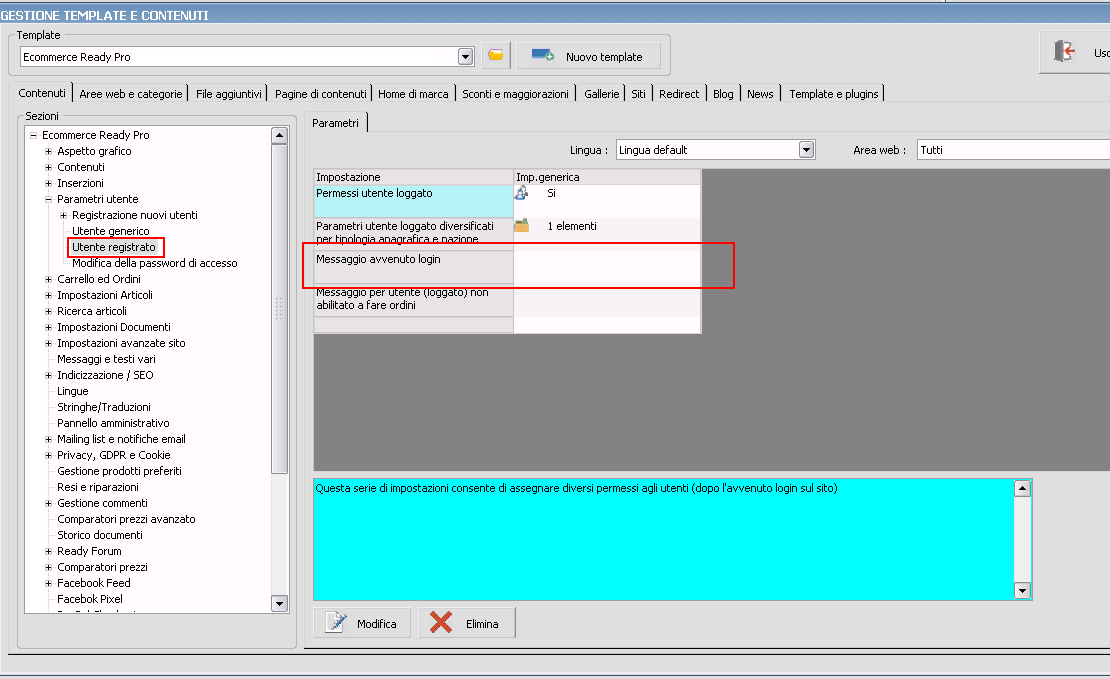This screenshot has width=1110, height=679.
Task: Click the yellow folder icon beside template dropdown
Action: (496, 55)
